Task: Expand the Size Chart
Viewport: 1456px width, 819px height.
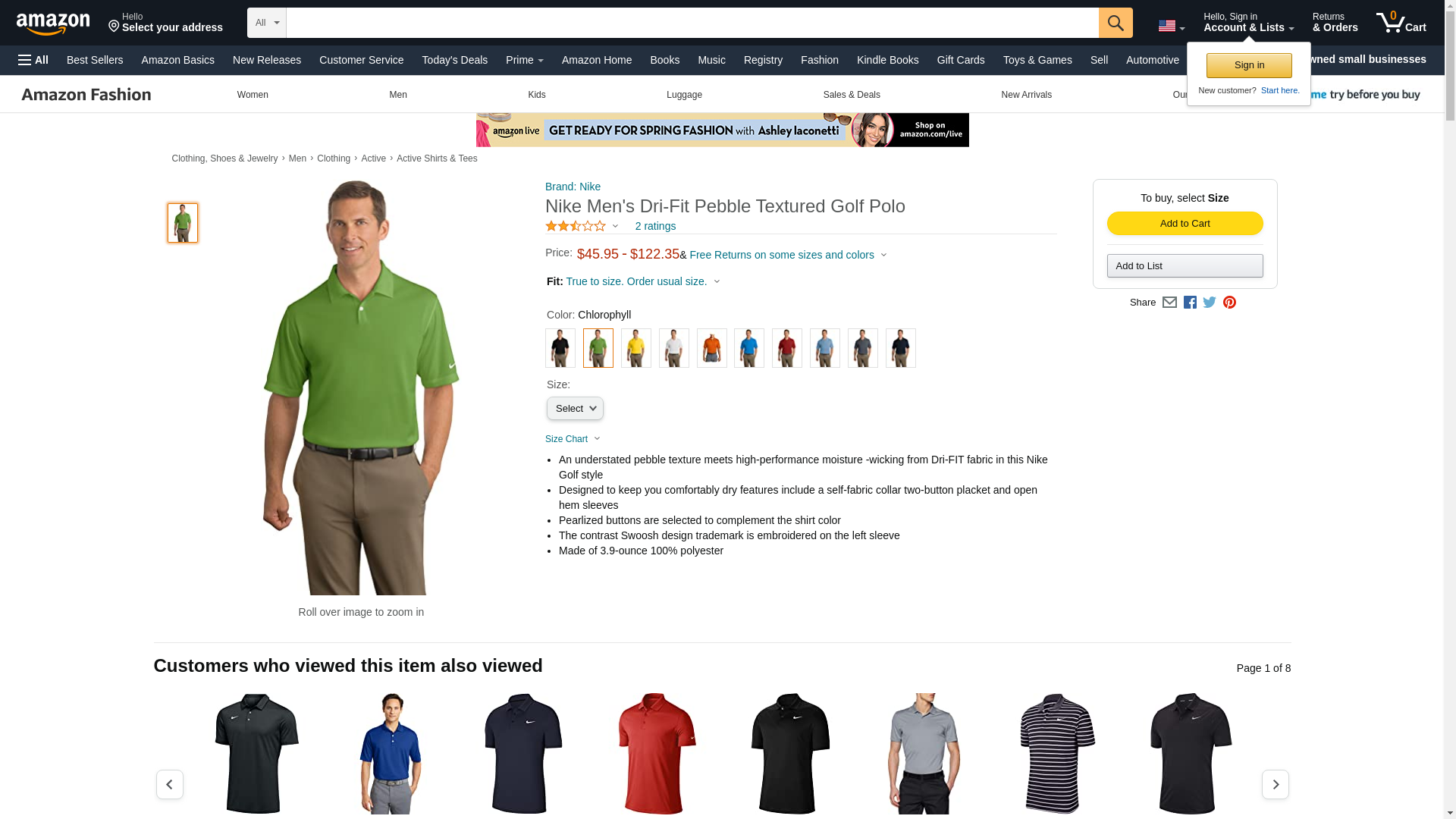Action: point(573,439)
